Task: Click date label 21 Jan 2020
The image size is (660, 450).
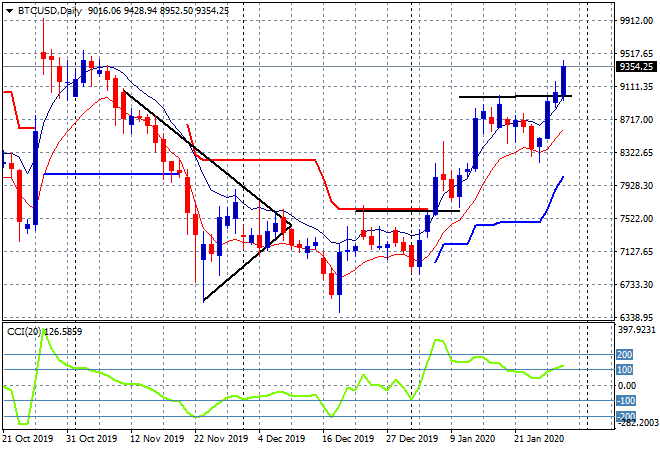Action: (x=539, y=438)
